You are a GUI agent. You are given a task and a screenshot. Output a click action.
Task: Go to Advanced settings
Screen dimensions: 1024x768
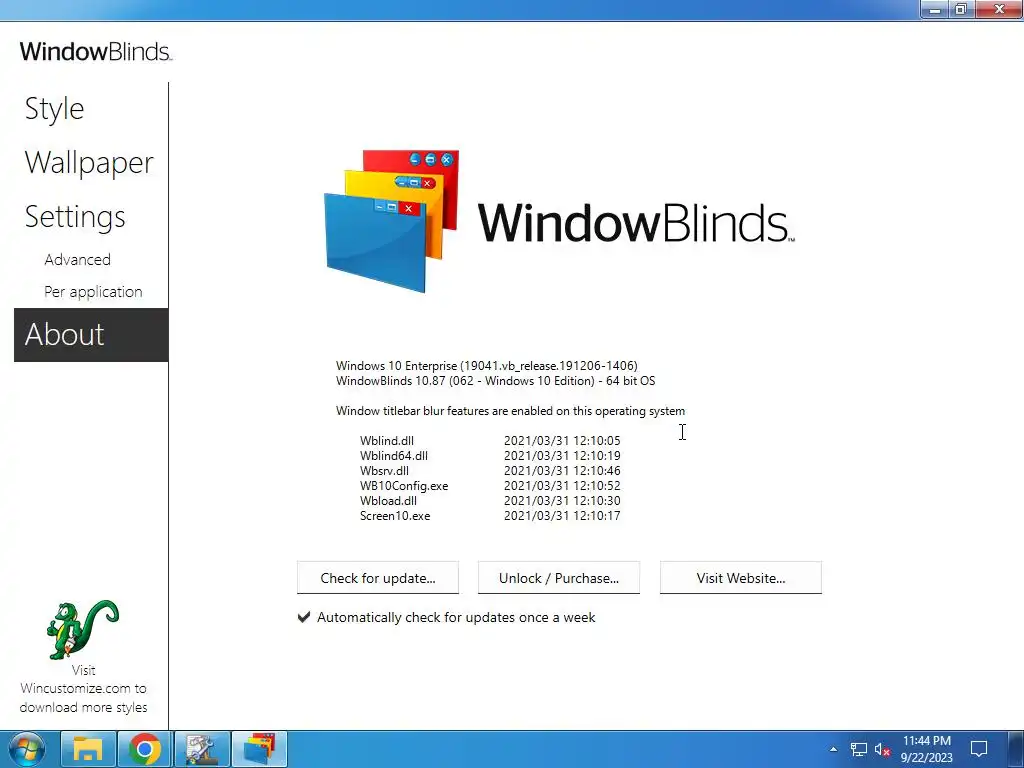coord(77,260)
